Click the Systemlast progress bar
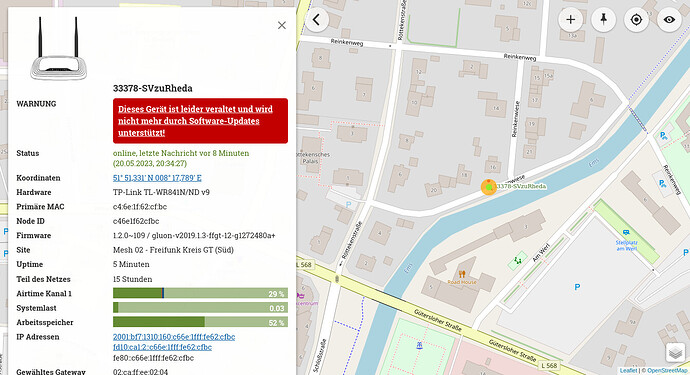Viewport: 690px width, 375px height. pos(200,308)
